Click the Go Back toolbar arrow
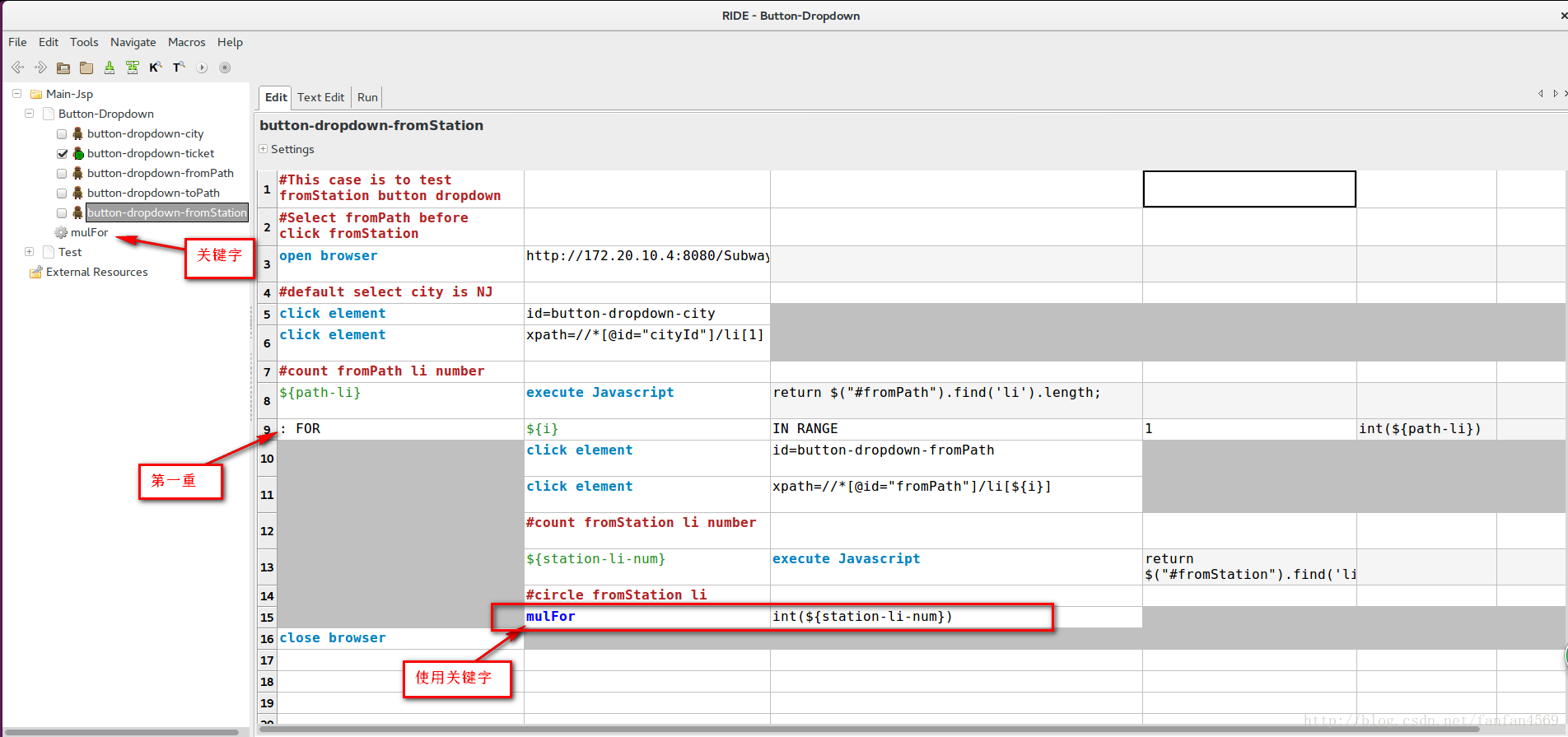This screenshot has height=737, width=1568. 17,68
